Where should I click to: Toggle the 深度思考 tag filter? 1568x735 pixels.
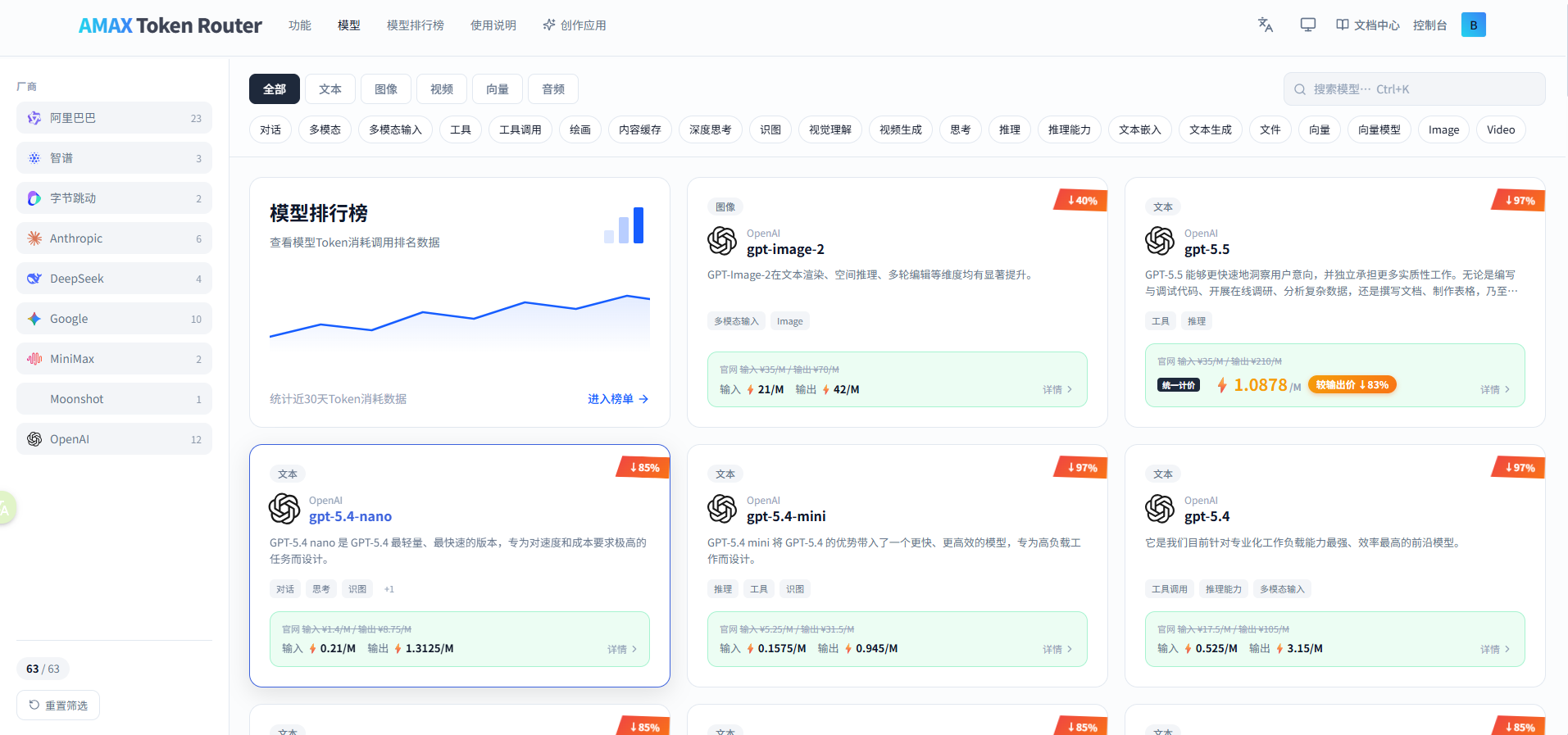pos(711,129)
